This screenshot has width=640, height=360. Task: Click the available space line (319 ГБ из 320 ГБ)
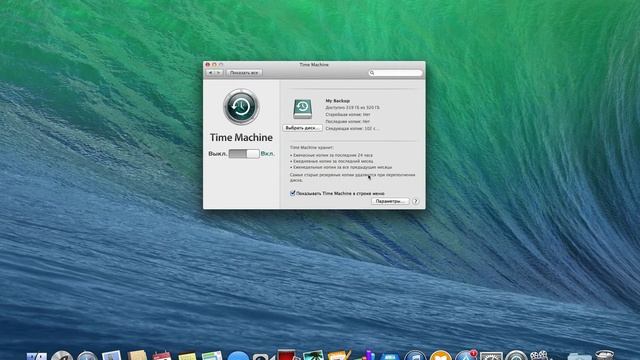(352, 107)
